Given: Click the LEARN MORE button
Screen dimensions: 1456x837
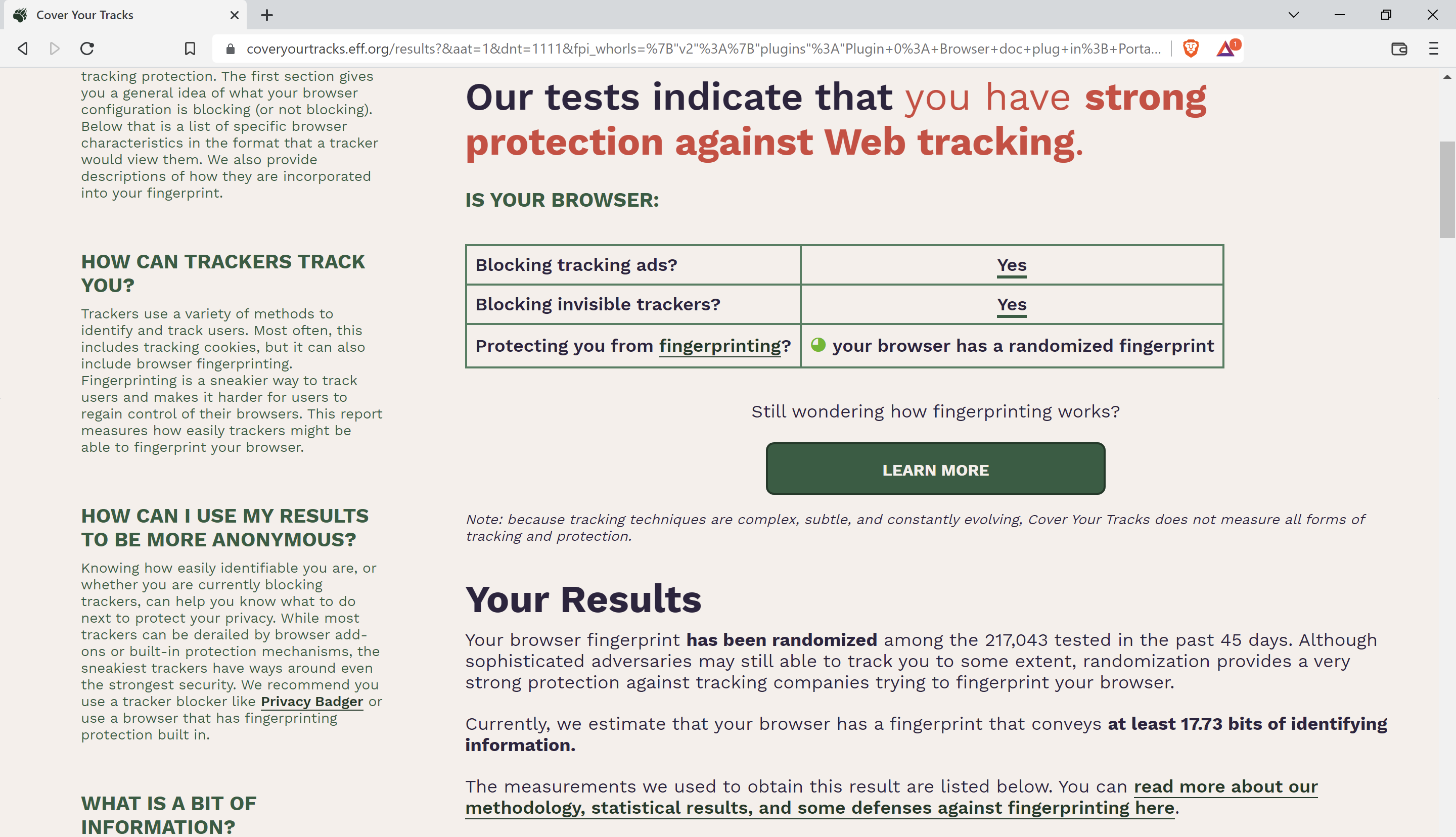Looking at the screenshot, I should click(x=935, y=469).
